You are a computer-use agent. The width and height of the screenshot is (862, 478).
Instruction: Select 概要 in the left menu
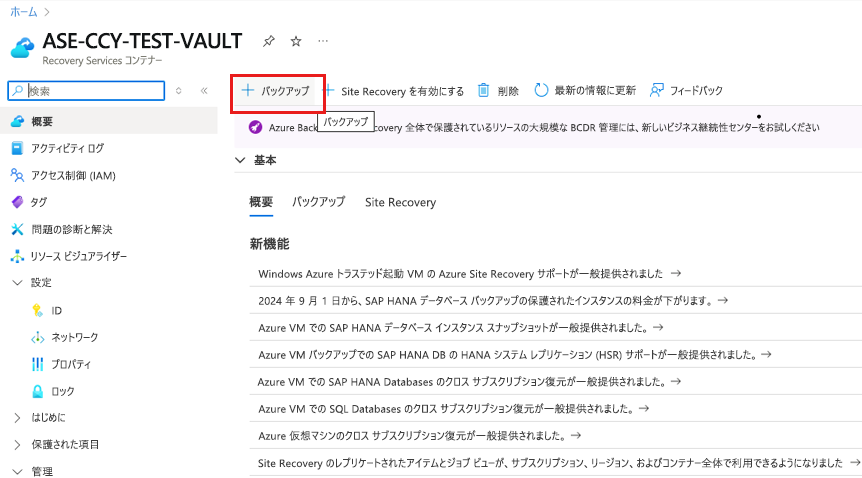click(109, 122)
